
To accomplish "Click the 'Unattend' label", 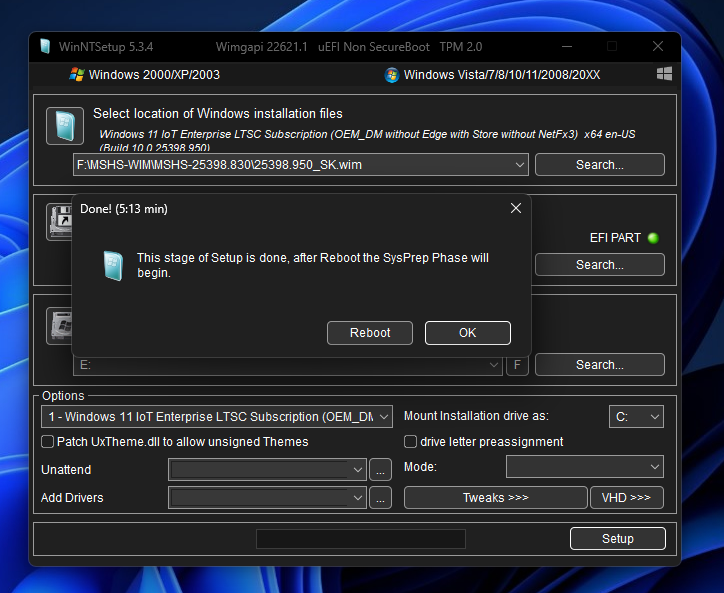I will coord(66,470).
